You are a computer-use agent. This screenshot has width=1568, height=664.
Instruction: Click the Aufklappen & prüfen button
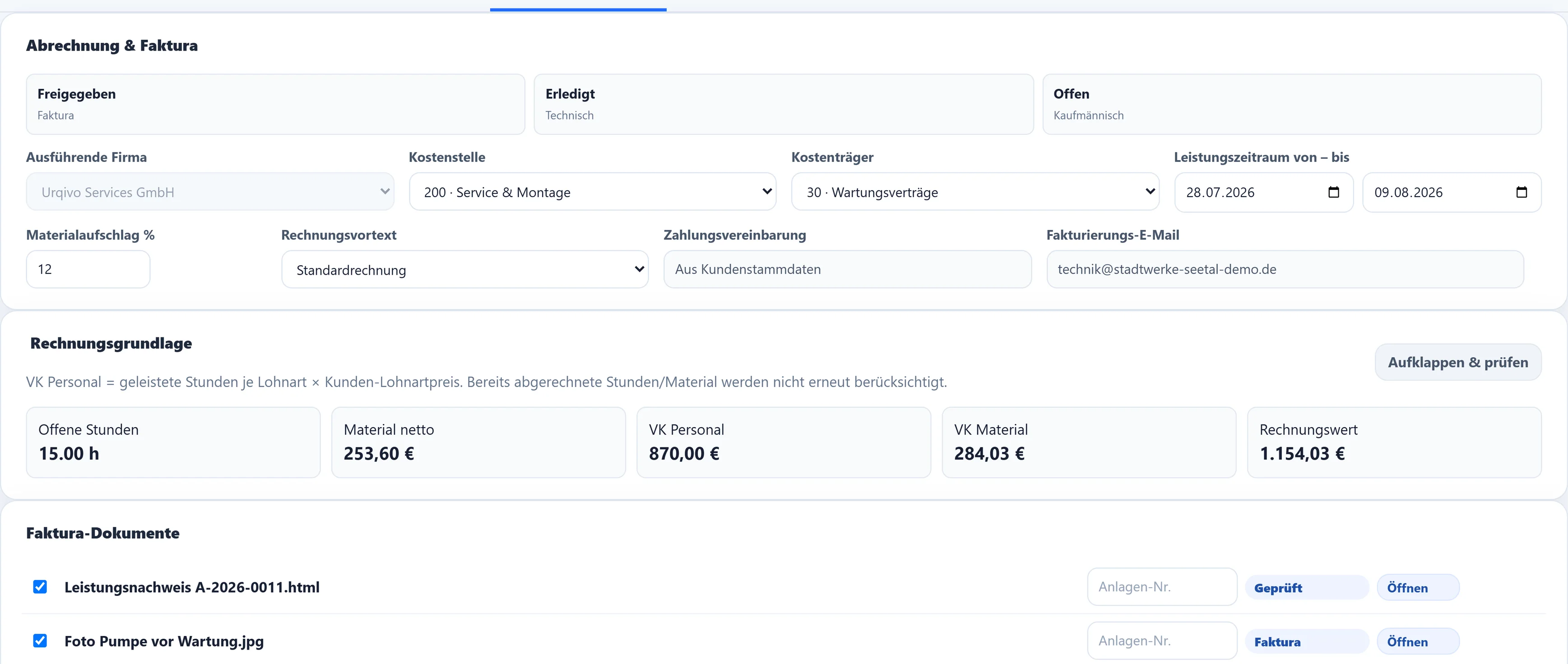[x=1458, y=362]
